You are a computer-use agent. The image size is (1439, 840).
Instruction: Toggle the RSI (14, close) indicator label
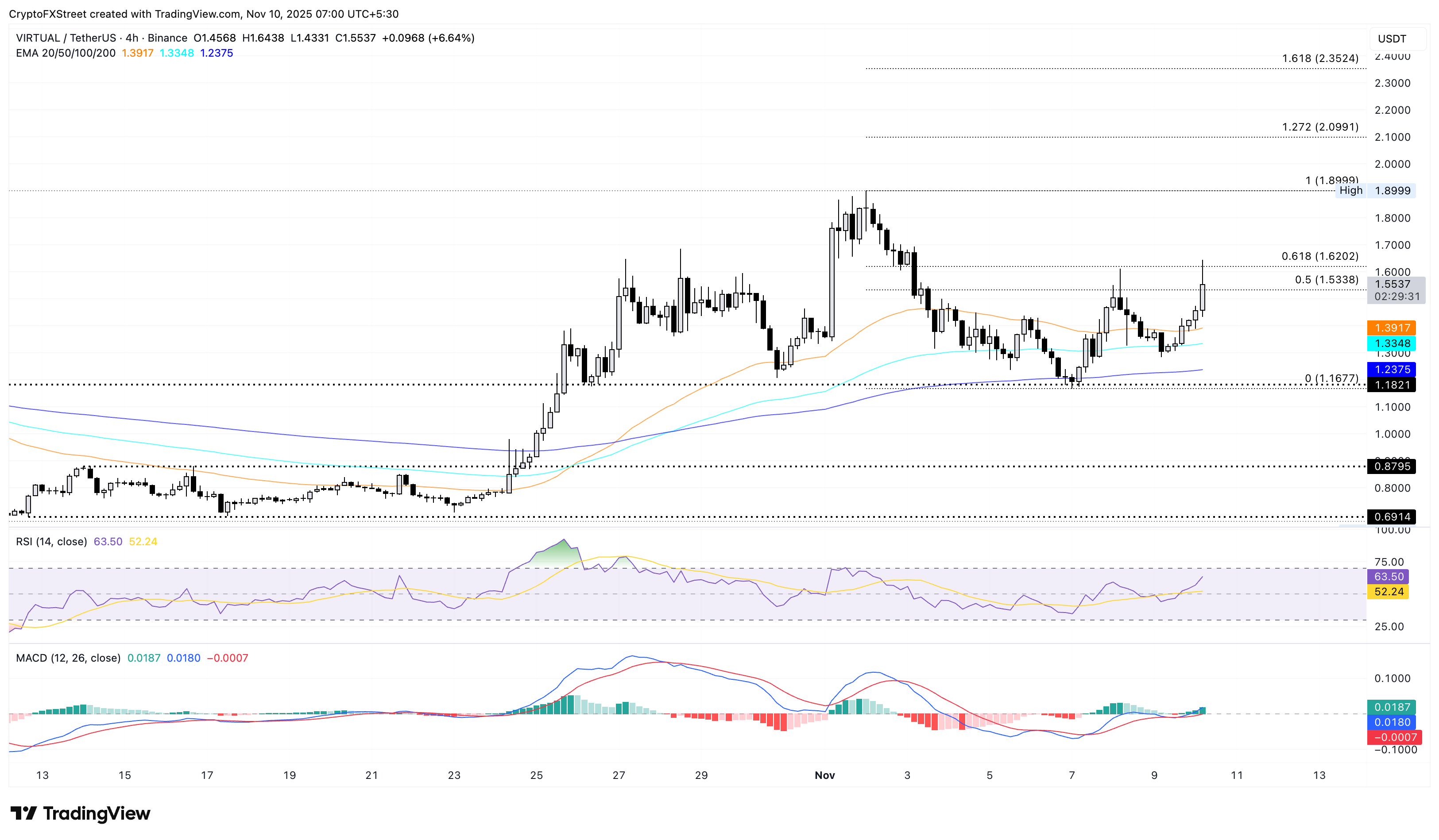(x=51, y=542)
